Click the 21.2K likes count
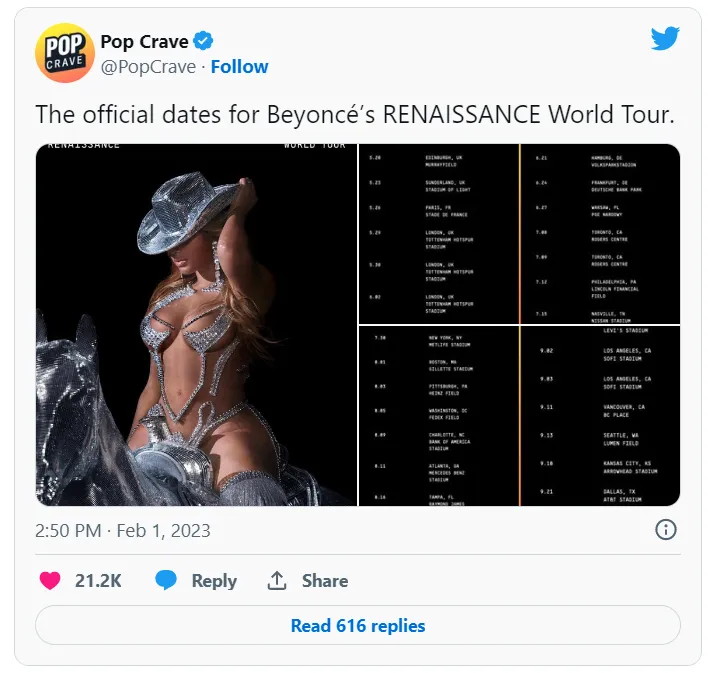This screenshot has height=673, width=709. click(98, 581)
